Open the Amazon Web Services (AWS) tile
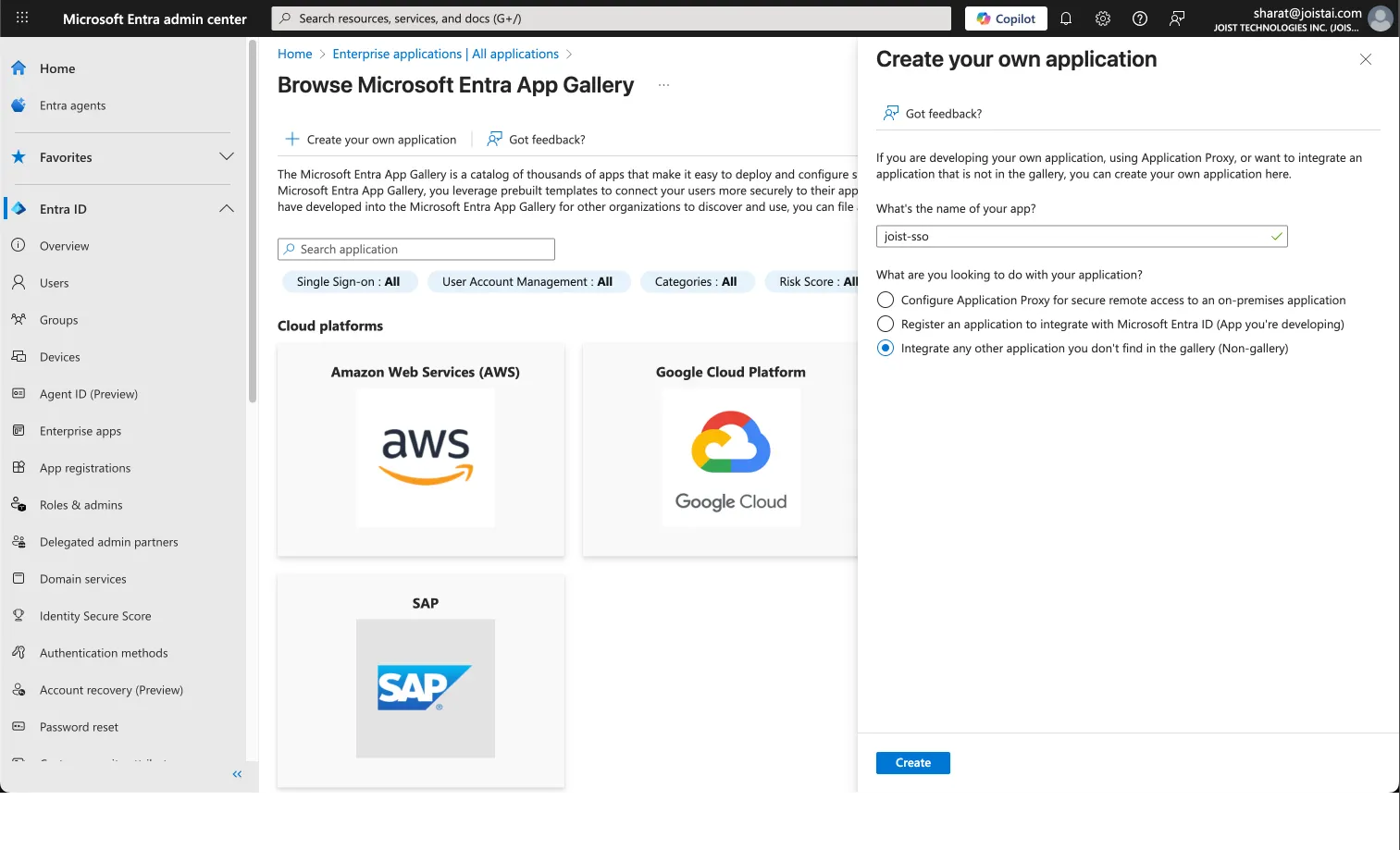This screenshot has width=1400, height=850. (421, 450)
